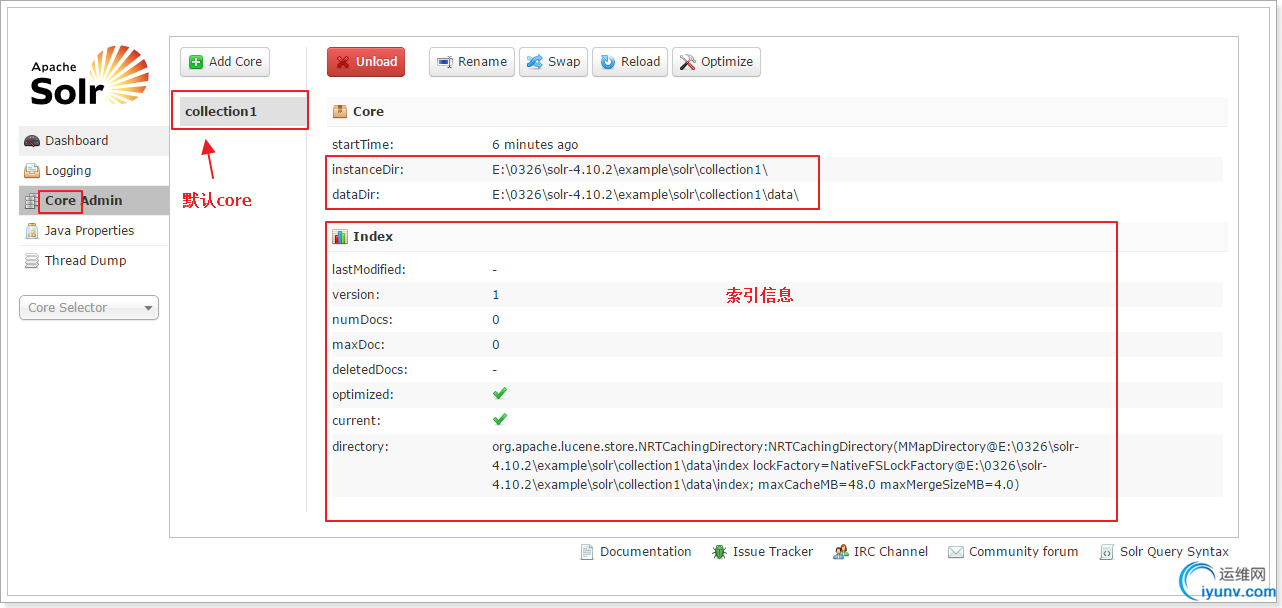Screen dimensions: 1282x608
Task: Click the current label
Action: [356, 421]
